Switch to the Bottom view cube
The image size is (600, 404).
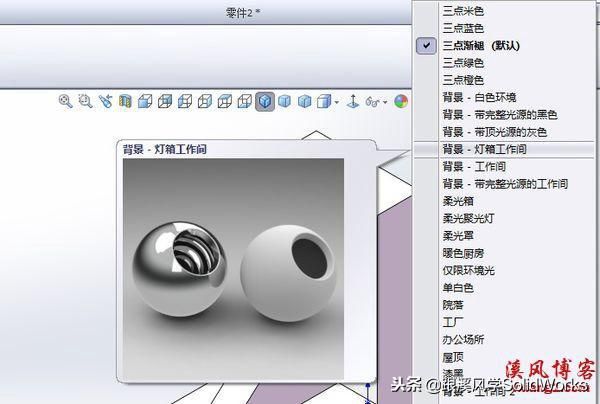click(x=245, y=101)
